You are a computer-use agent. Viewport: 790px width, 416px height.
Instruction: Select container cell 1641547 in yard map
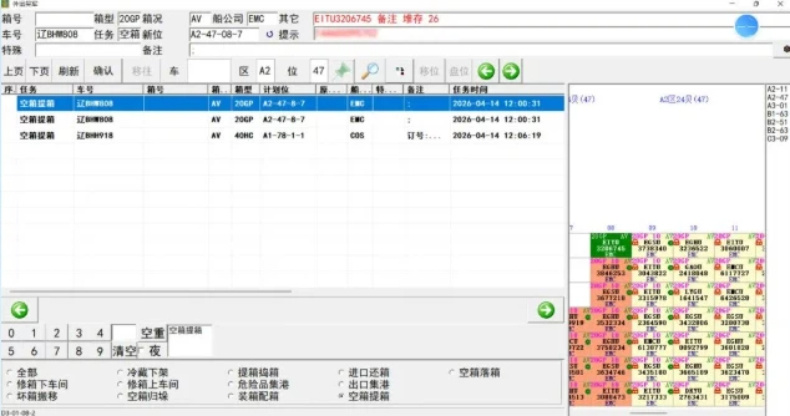(x=693, y=295)
